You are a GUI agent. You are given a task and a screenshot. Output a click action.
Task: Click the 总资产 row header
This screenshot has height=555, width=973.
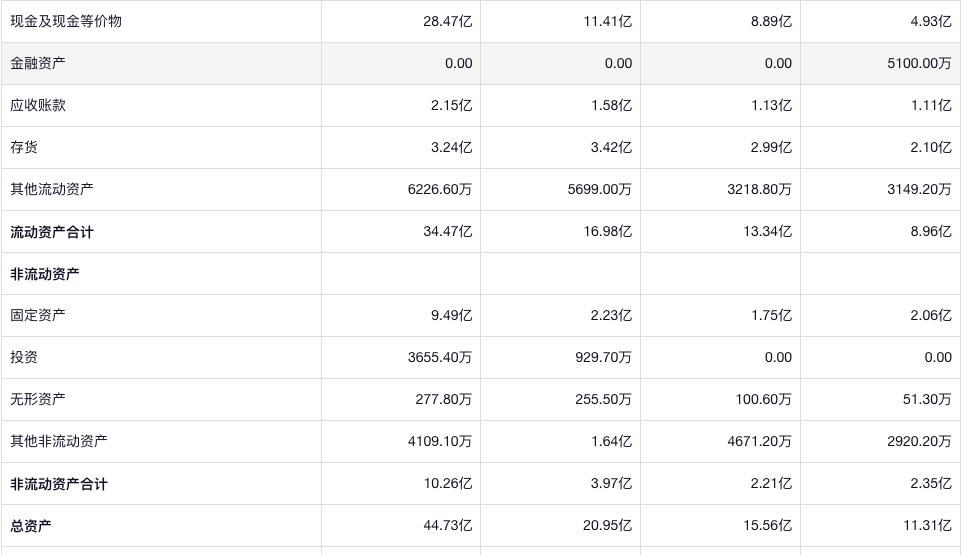pyautogui.click(x=31, y=526)
